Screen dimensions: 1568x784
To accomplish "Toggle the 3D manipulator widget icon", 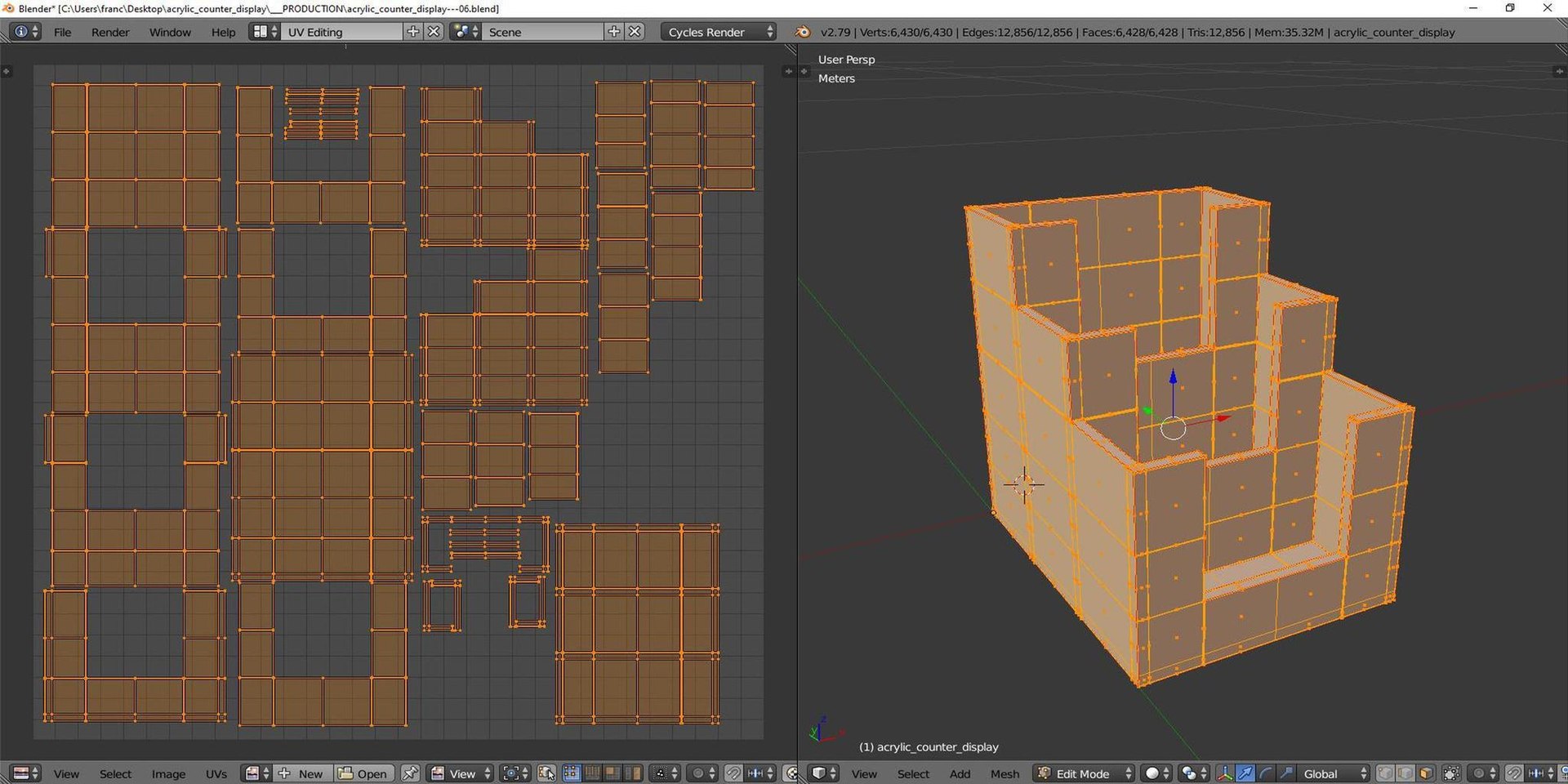I will click(x=1225, y=773).
